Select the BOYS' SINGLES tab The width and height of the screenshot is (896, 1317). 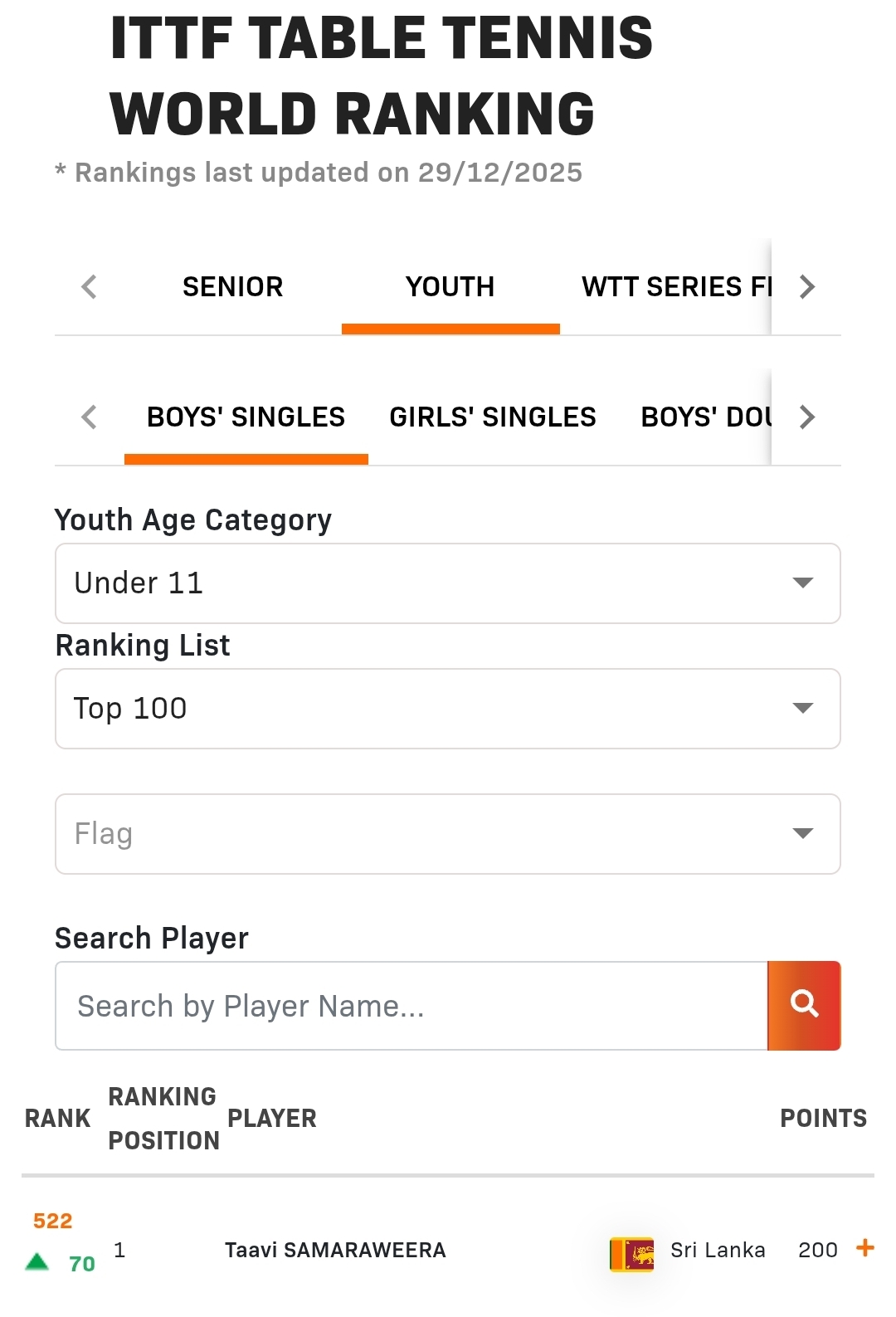click(x=246, y=417)
